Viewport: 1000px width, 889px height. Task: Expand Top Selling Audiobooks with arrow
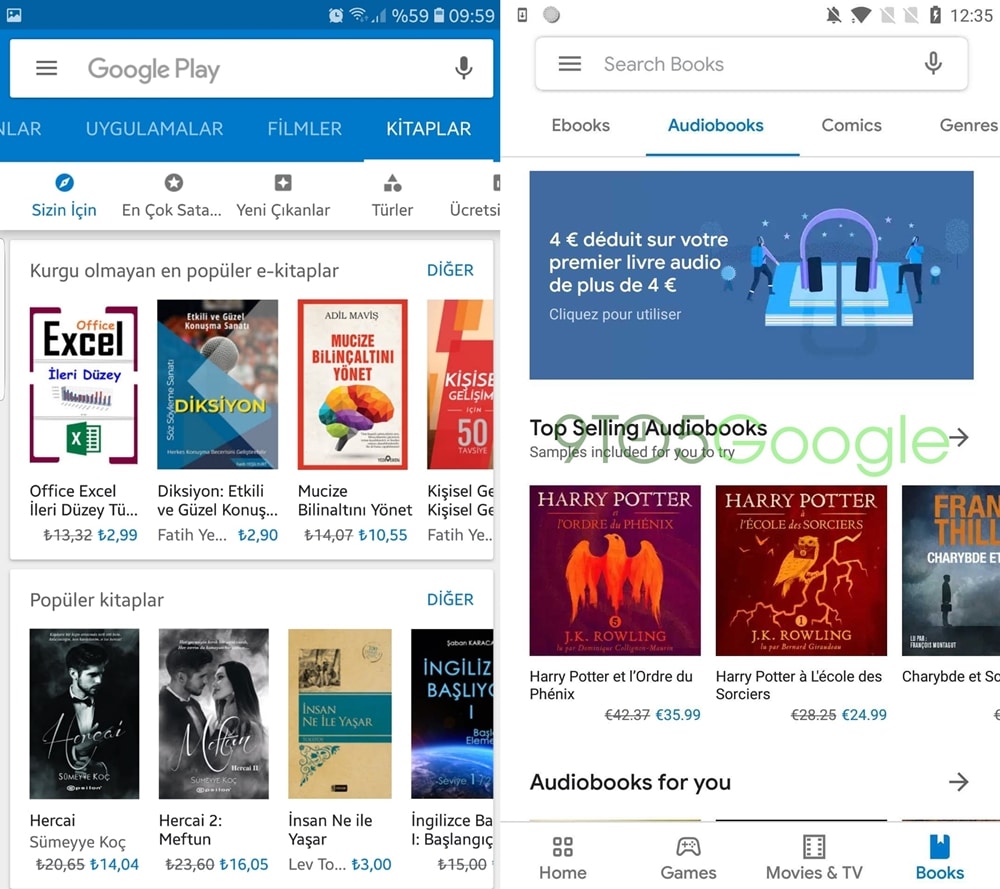pyautogui.click(x=959, y=437)
